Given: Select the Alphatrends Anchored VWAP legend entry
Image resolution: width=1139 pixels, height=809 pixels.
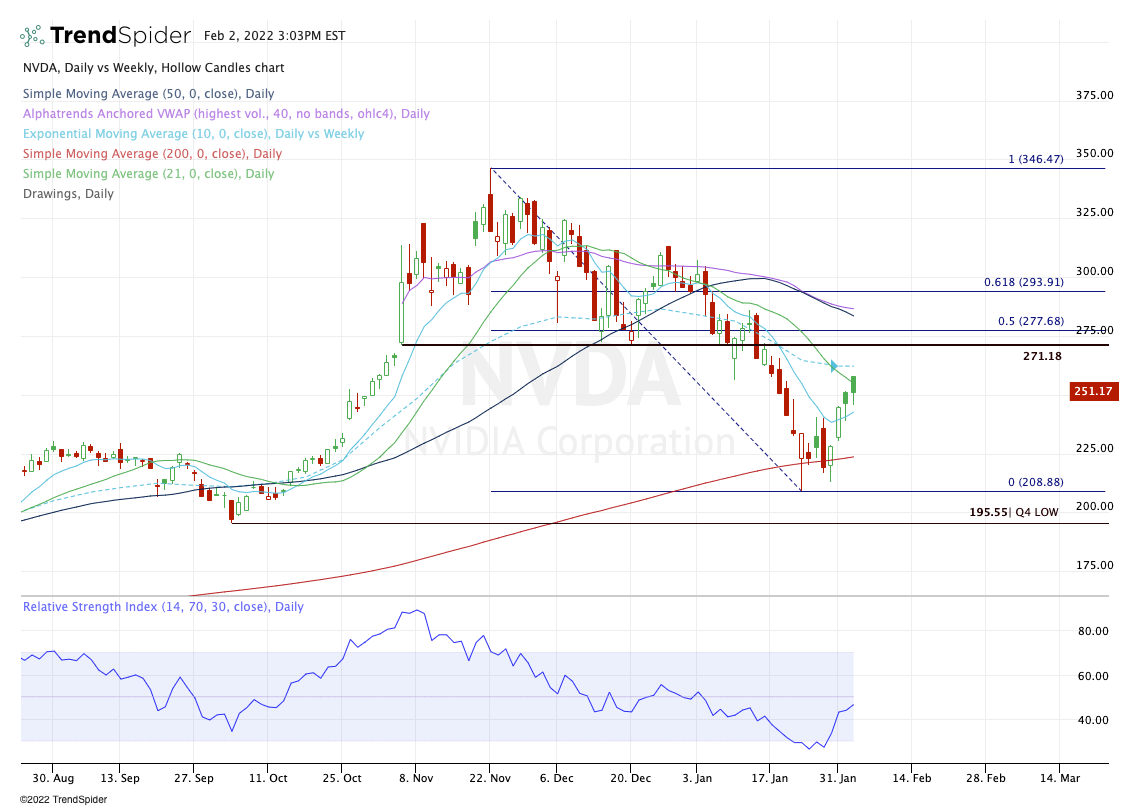Looking at the screenshot, I should 212,114.
